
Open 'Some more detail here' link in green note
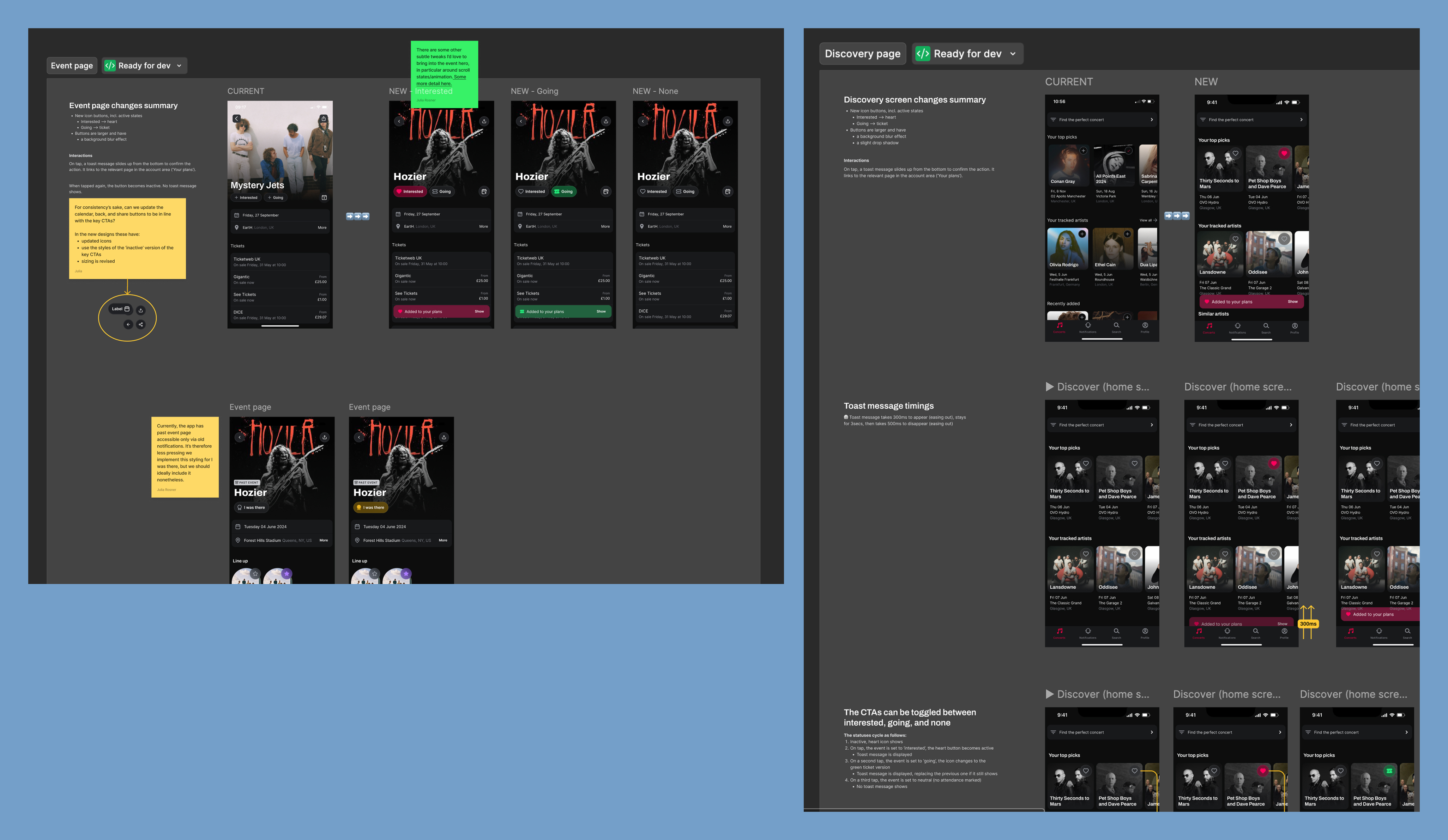(x=441, y=80)
